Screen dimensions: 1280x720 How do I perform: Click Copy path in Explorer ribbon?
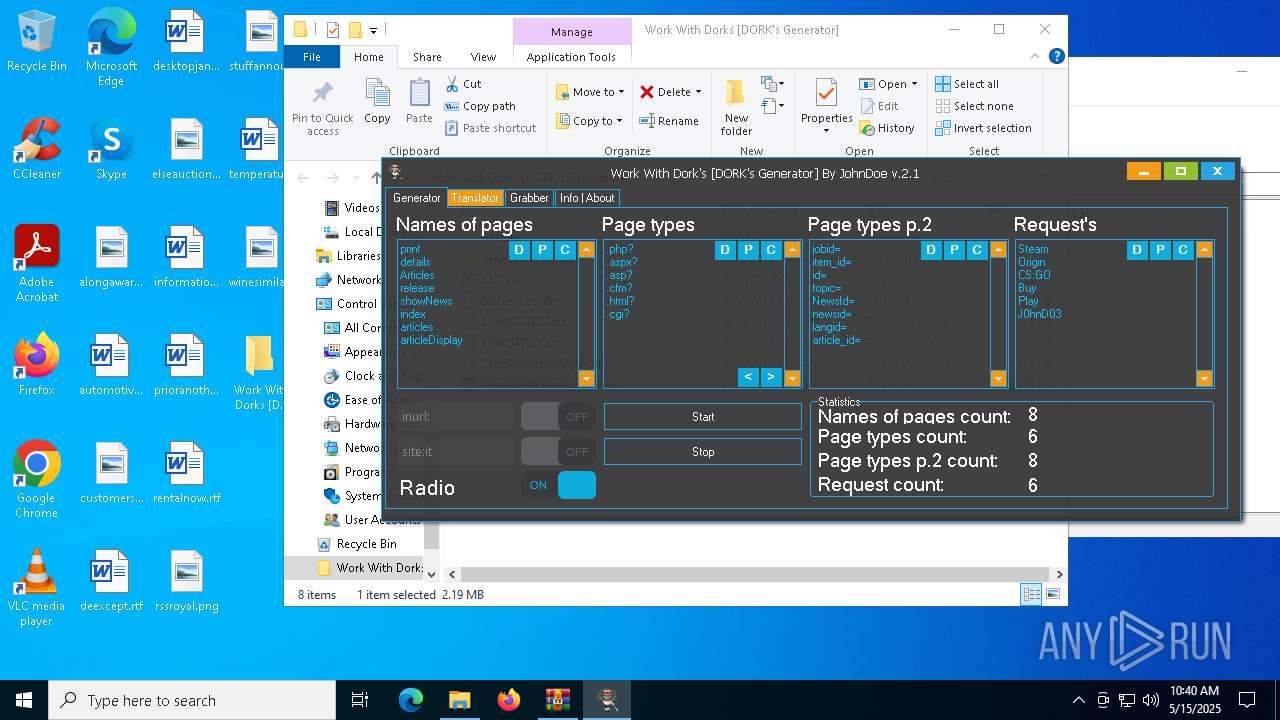click(480, 106)
